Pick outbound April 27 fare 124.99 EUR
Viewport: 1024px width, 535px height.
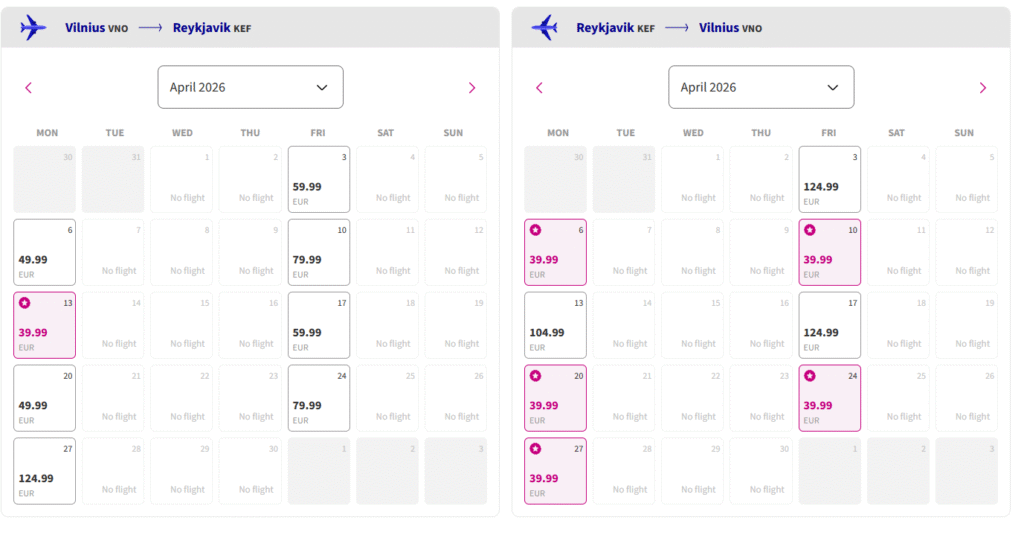tap(44, 471)
